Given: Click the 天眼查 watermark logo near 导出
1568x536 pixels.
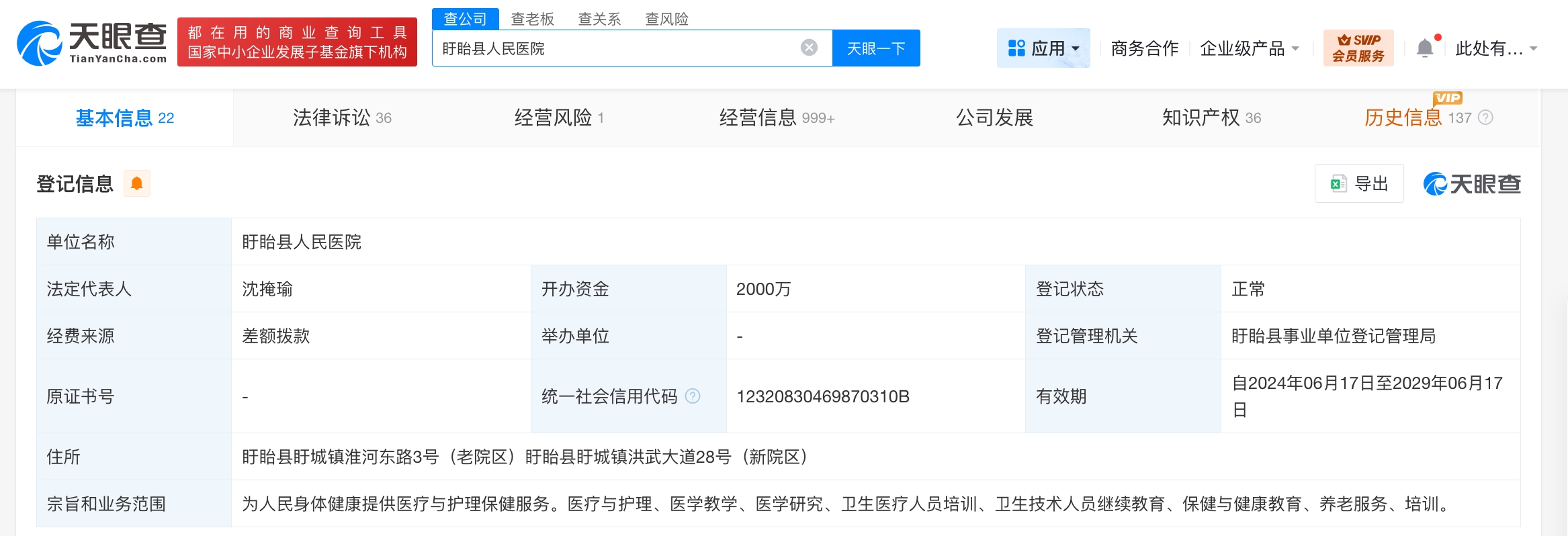Looking at the screenshot, I should 1471,183.
